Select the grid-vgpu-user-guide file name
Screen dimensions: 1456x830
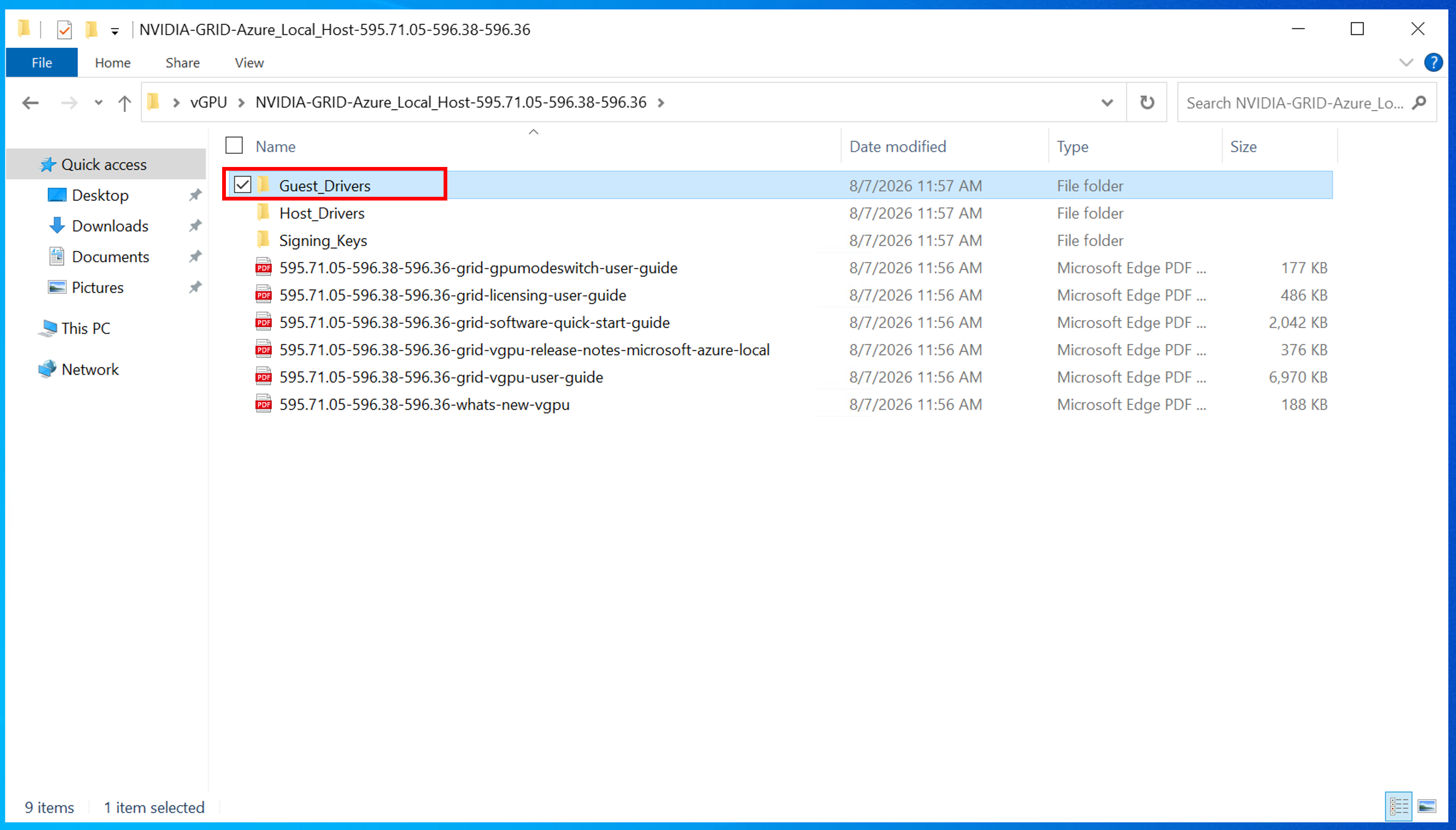[x=441, y=378]
